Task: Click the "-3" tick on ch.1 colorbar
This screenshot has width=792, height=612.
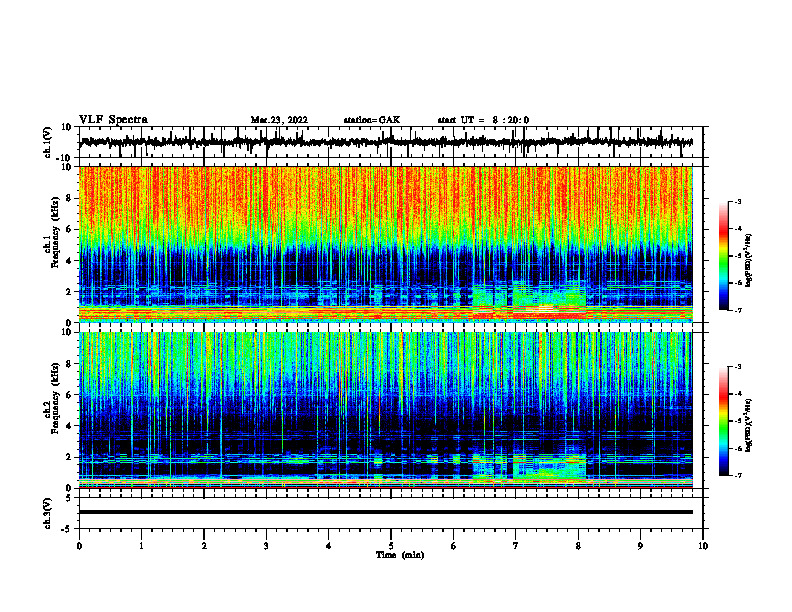Action: 737,201
